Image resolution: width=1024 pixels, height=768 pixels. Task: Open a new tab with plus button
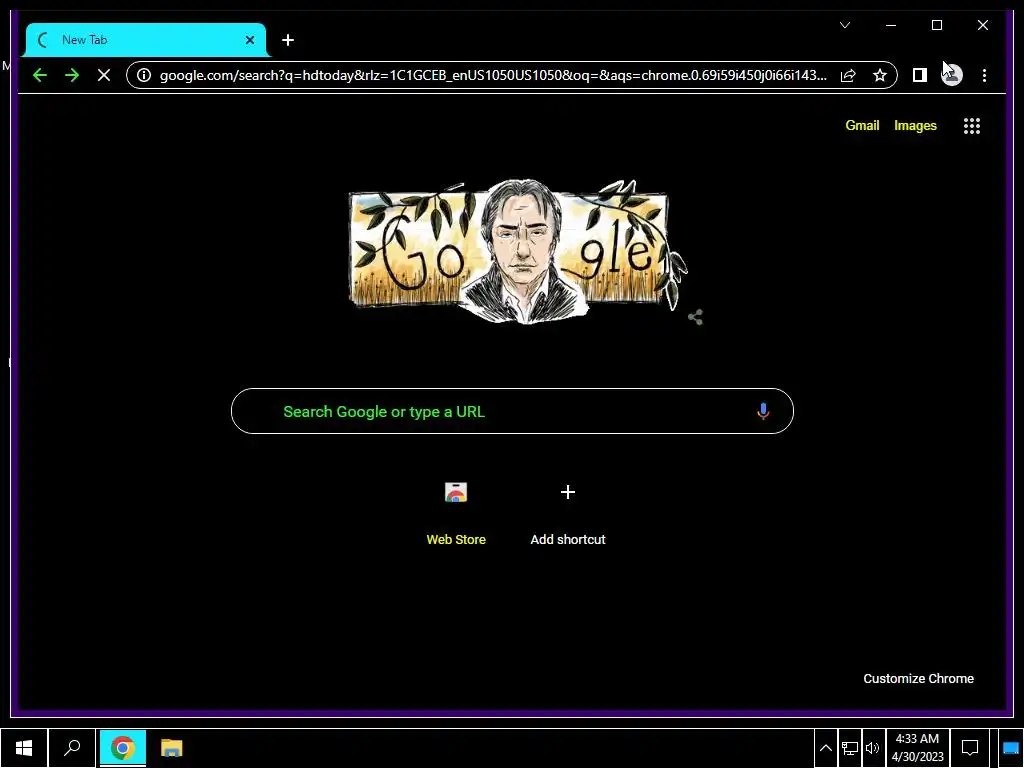(288, 40)
